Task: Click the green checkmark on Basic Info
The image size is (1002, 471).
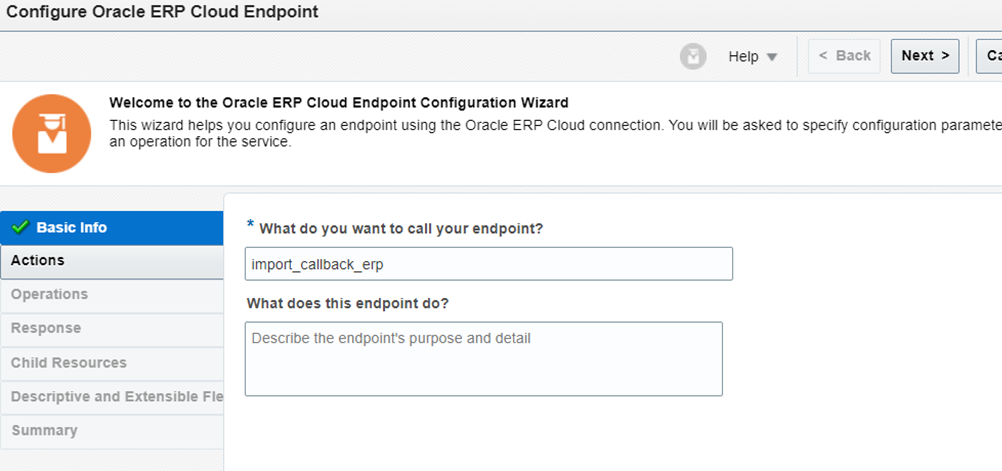Action: click(x=20, y=227)
